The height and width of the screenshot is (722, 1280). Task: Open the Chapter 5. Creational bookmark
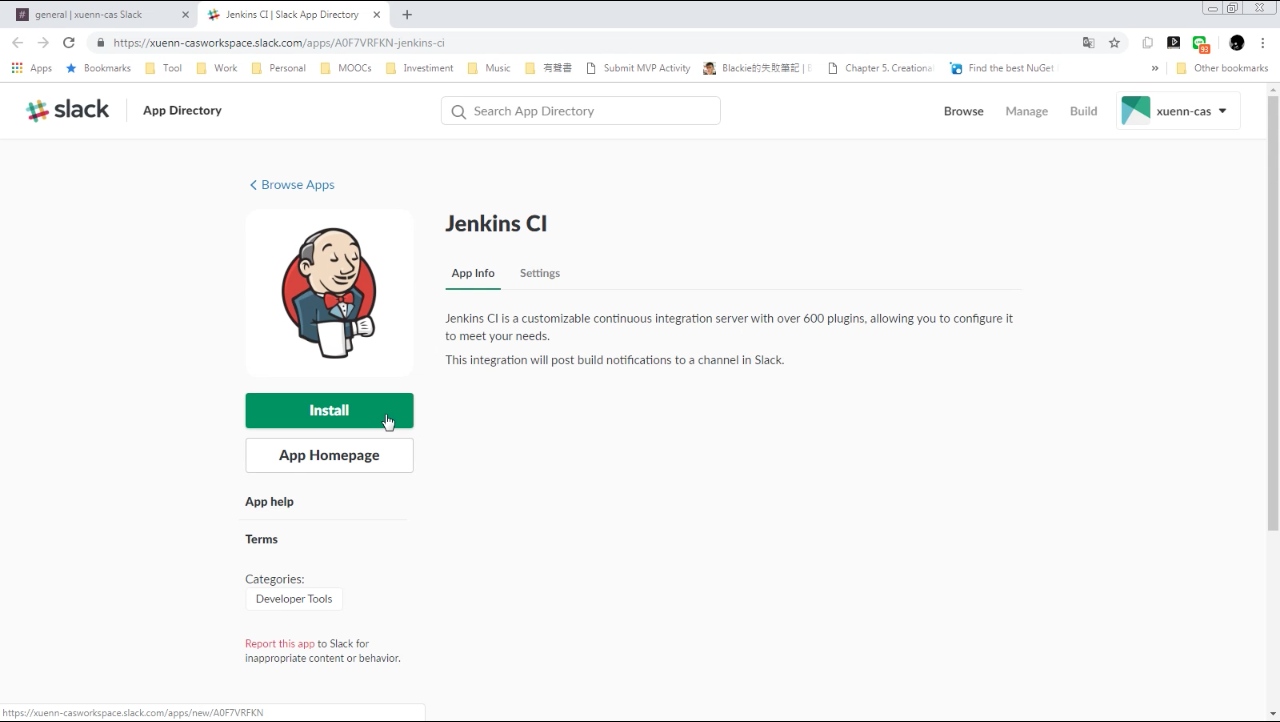point(881,68)
